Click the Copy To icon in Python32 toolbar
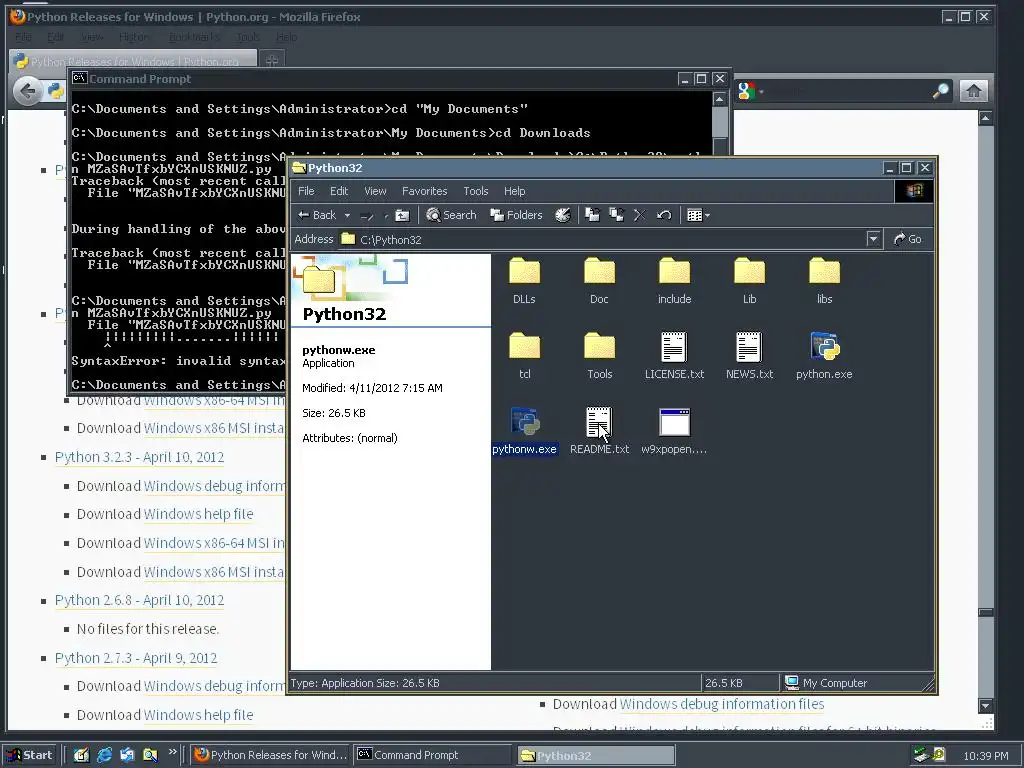The width and height of the screenshot is (1024, 768). [x=616, y=215]
